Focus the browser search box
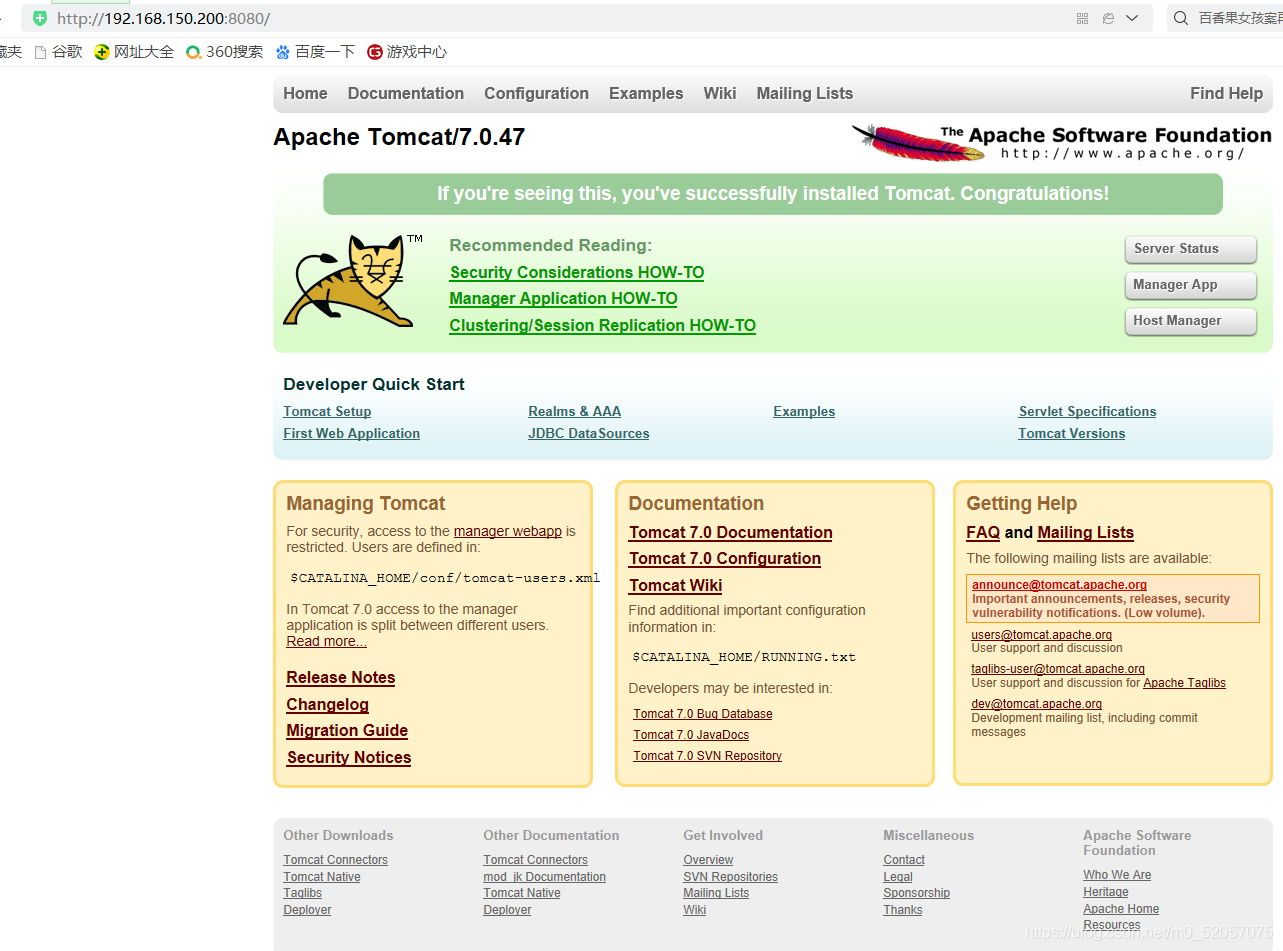1283x951 pixels. (1225, 18)
